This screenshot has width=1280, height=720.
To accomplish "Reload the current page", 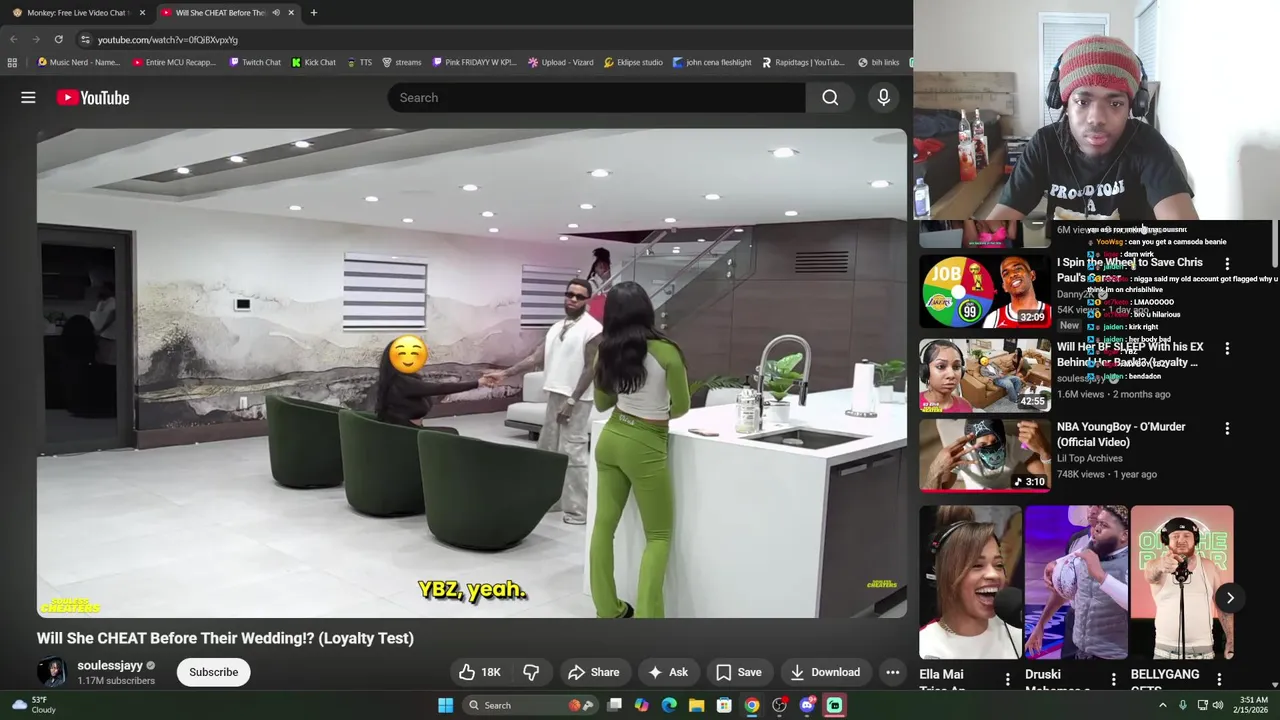I will pyautogui.click(x=58, y=39).
